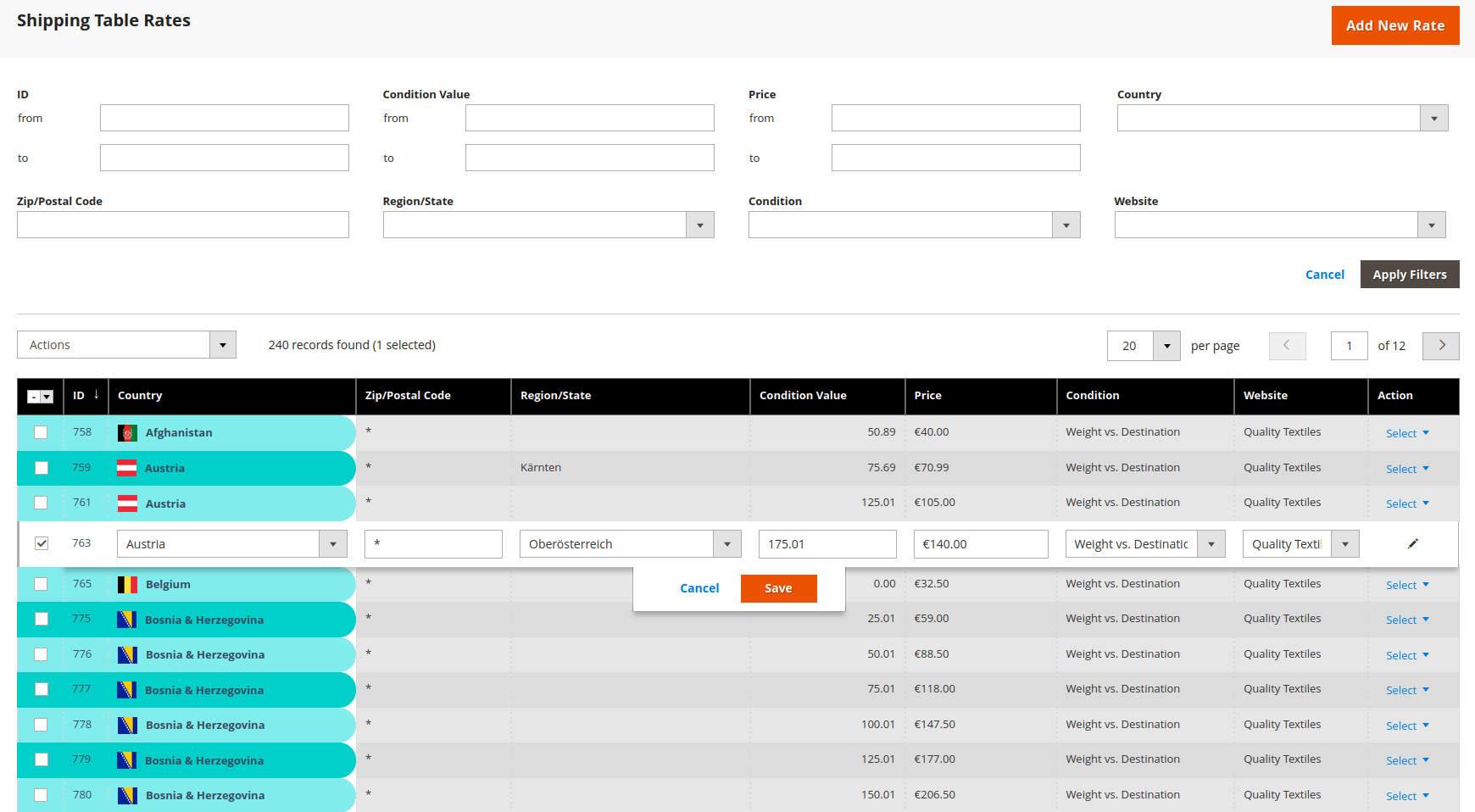The height and width of the screenshot is (812, 1475).
Task: Click the pencil edit icon in row 763
Action: click(x=1412, y=544)
